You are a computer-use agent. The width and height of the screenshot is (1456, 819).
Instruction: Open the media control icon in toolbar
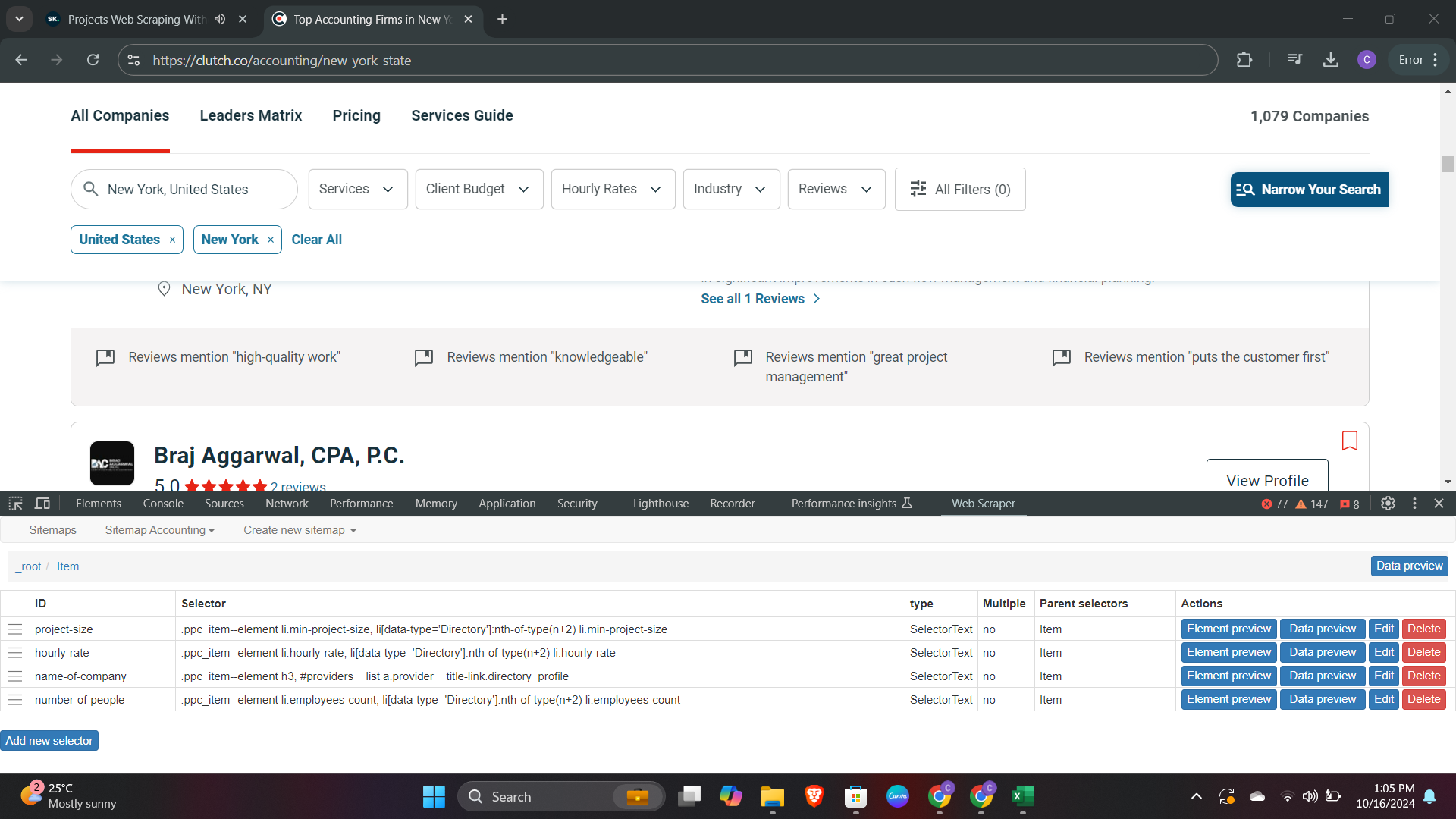[x=1295, y=60]
